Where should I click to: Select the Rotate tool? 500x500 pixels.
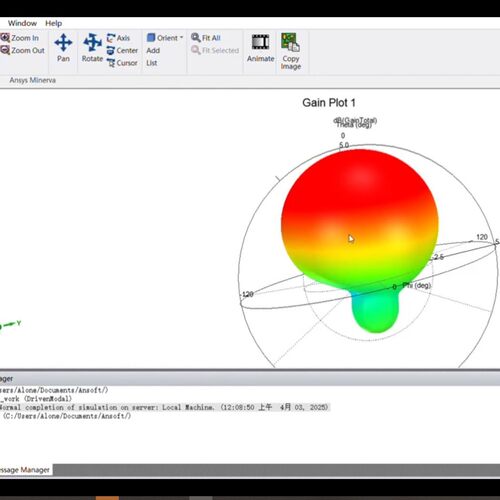(92, 48)
